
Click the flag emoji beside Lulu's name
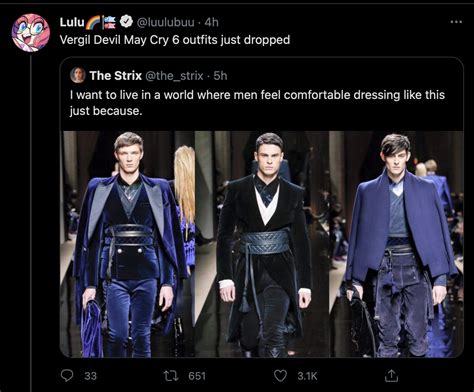(109, 22)
